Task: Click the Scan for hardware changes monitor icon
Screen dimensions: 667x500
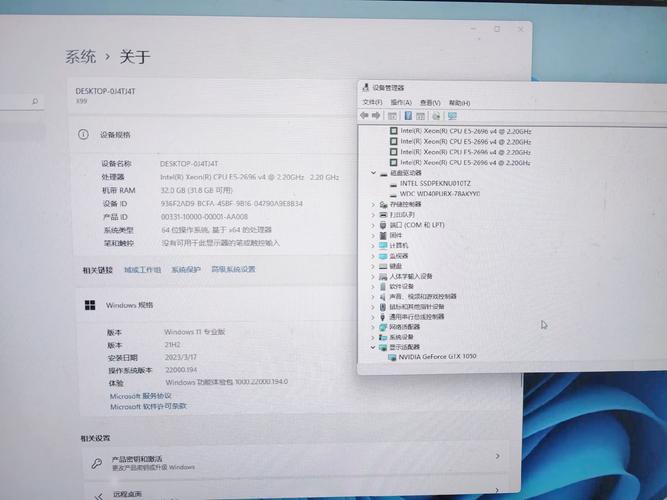Action: (x=452, y=116)
